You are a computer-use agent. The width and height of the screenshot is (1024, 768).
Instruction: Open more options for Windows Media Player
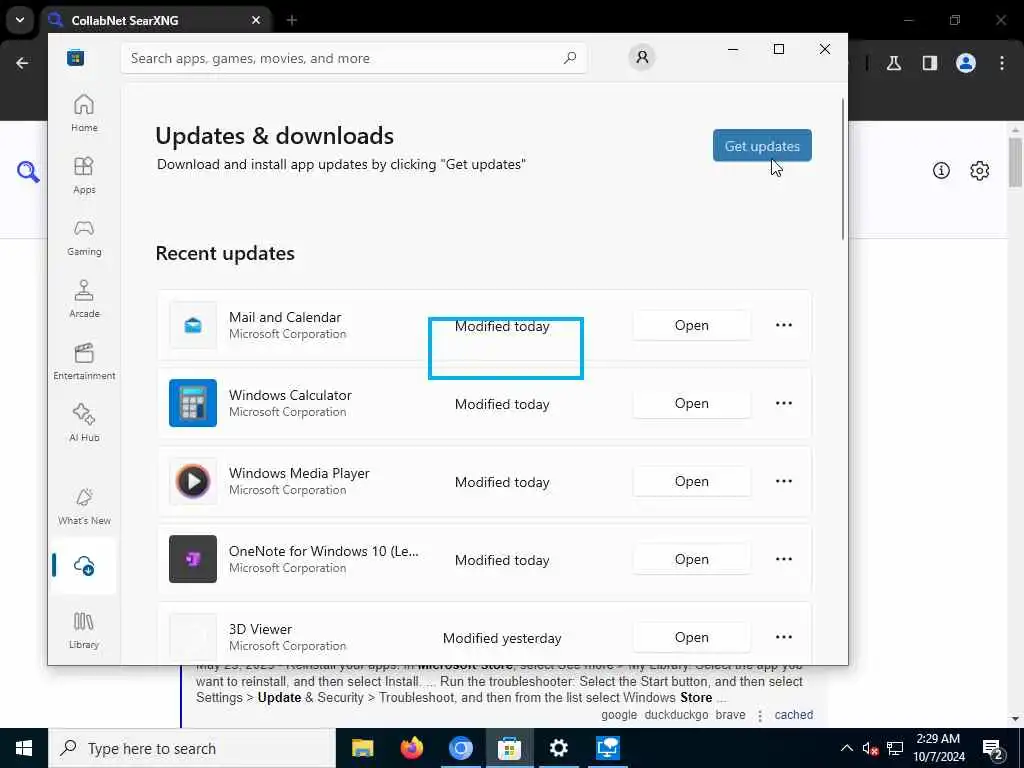pyautogui.click(x=784, y=481)
